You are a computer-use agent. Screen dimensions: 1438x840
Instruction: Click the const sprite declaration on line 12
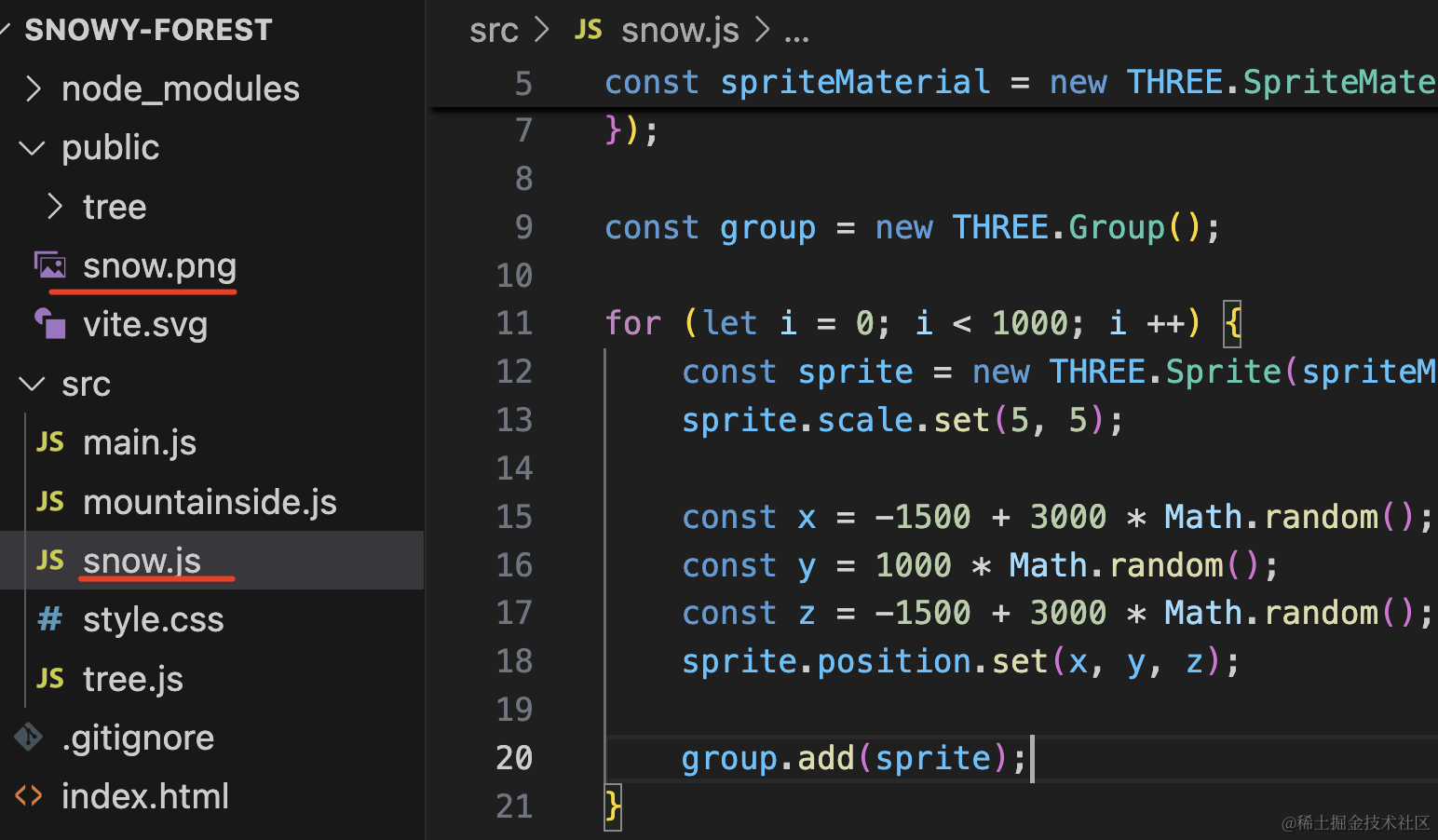point(797,373)
